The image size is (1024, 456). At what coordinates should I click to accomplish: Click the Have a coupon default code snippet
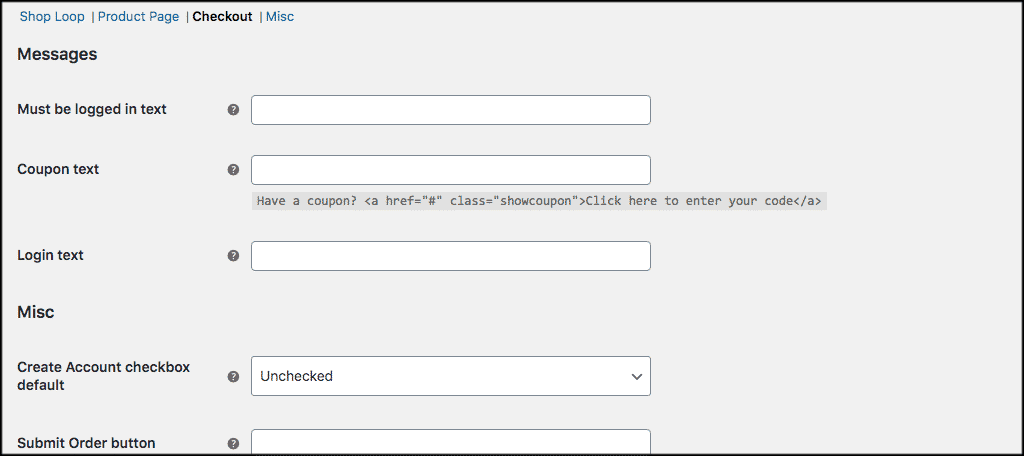click(x=539, y=201)
